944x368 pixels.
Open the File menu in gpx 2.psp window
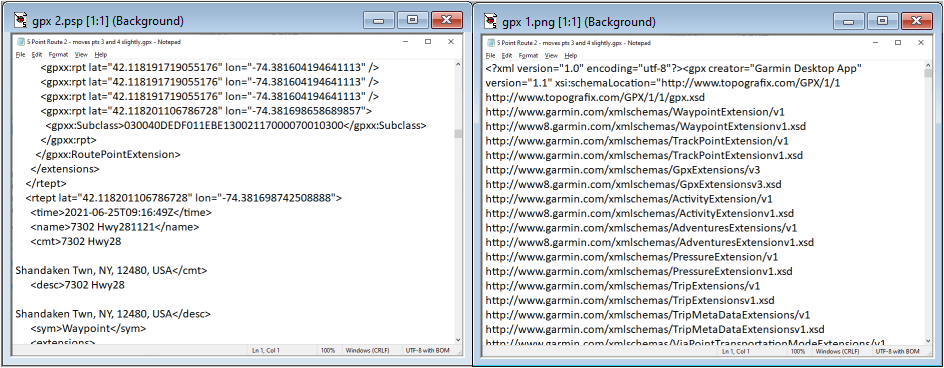pos(20,55)
